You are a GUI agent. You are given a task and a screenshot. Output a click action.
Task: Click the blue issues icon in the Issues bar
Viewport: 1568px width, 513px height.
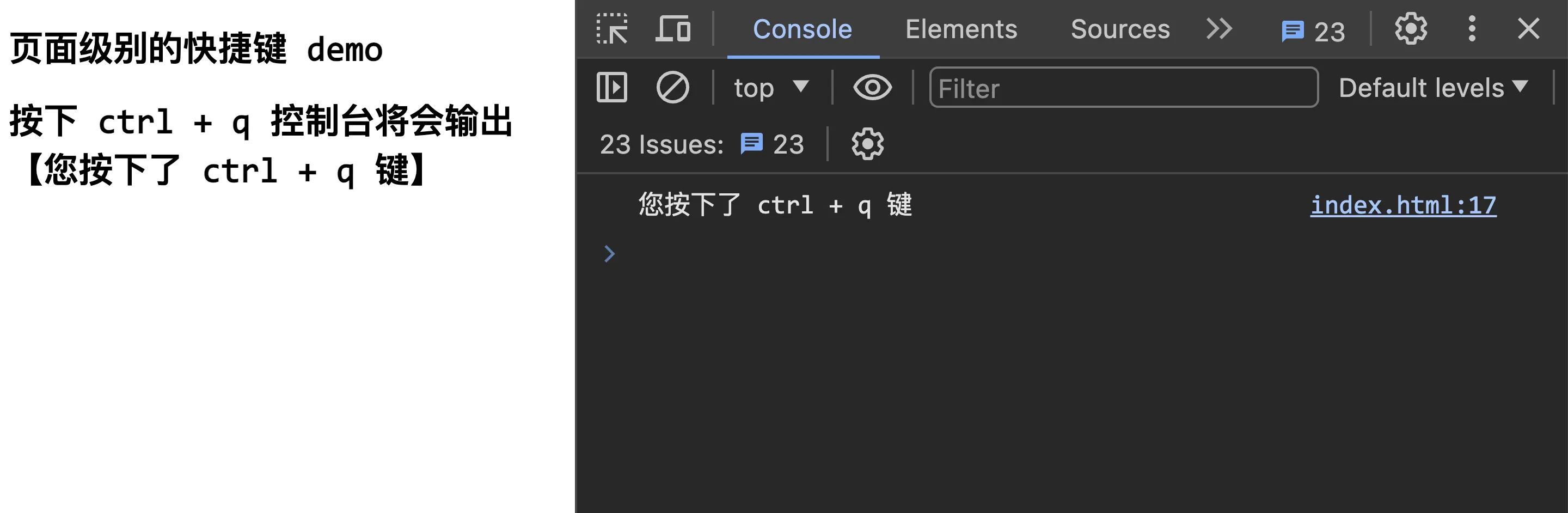pos(751,144)
